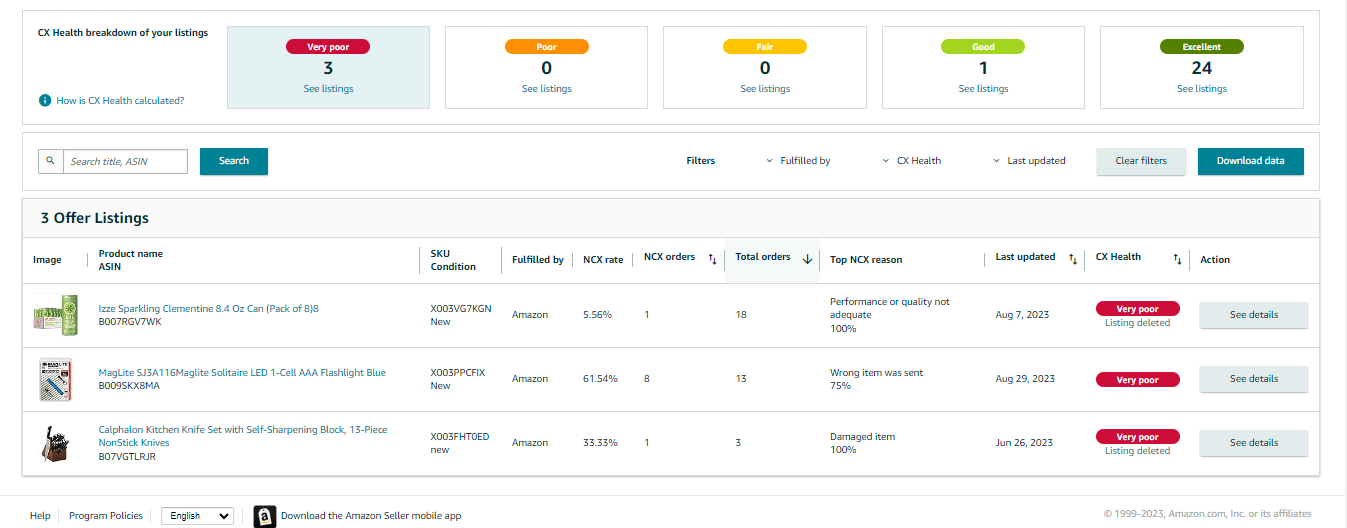Click the info icon beside CX Health calculated

coord(45,101)
